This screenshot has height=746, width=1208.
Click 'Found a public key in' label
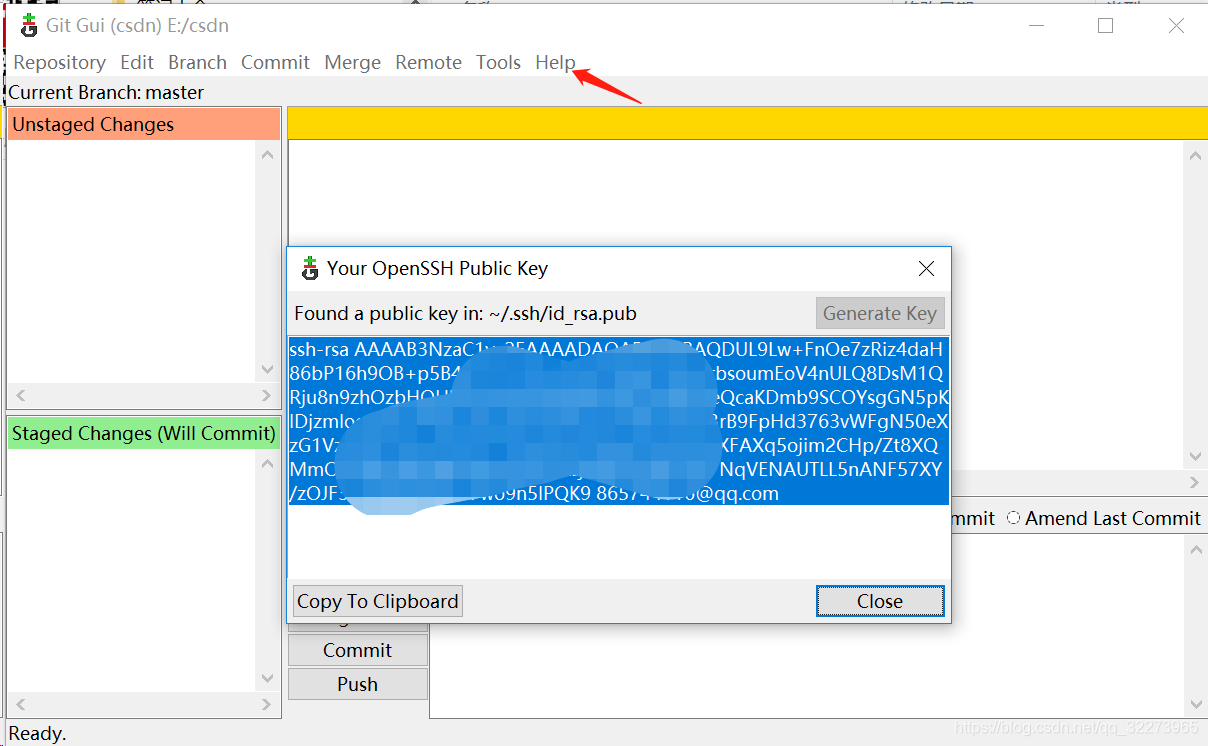coord(465,313)
